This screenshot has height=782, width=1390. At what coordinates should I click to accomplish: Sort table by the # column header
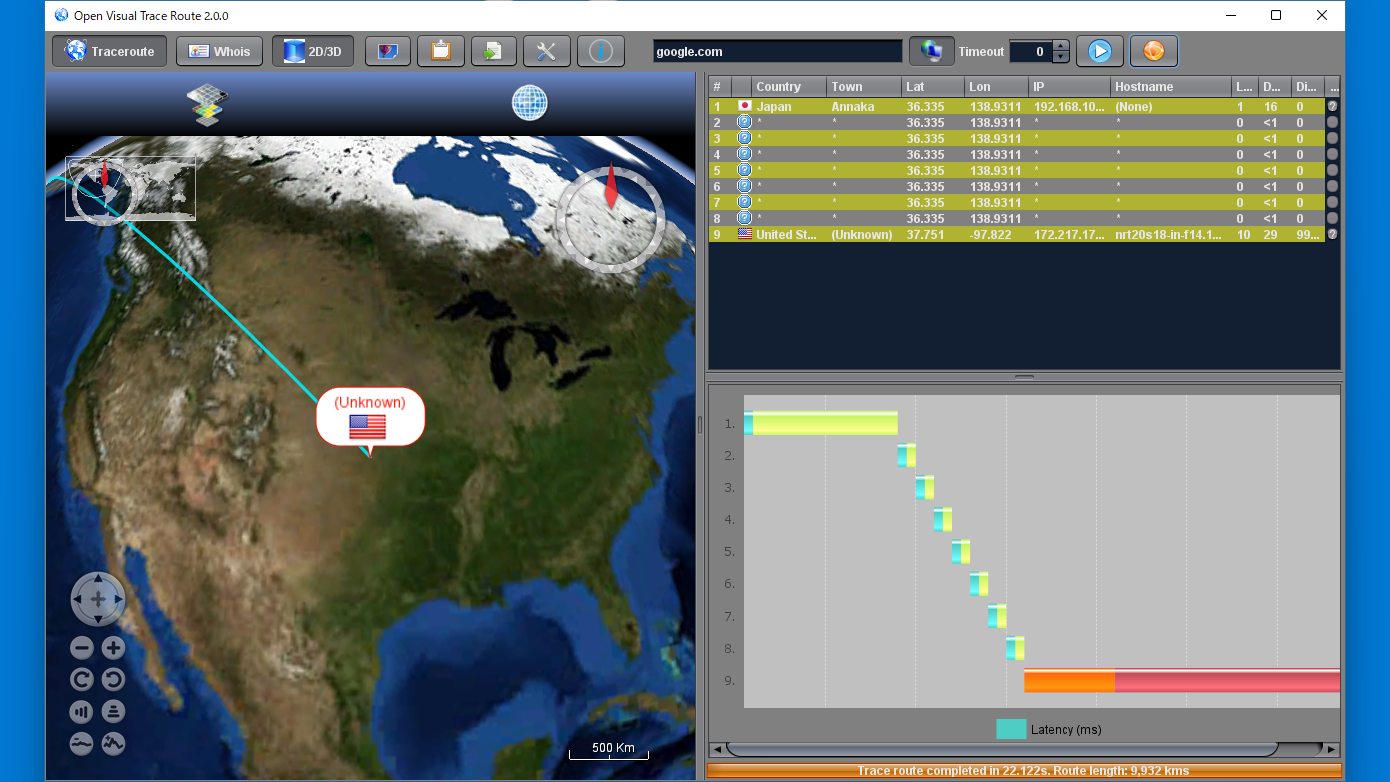pos(720,87)
